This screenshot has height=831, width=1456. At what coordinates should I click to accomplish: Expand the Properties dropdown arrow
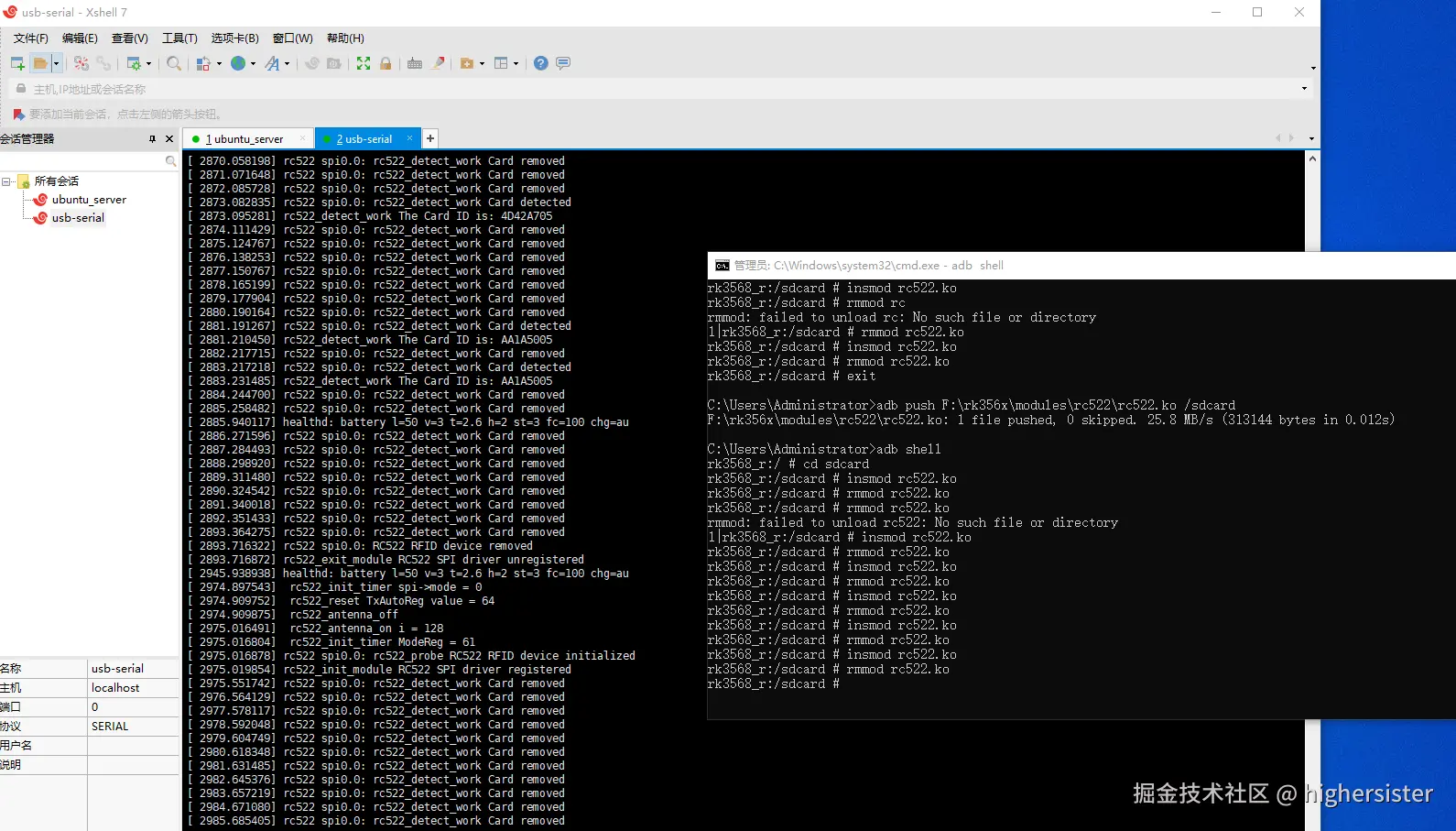pyautogui.click(x=149, y=64)
